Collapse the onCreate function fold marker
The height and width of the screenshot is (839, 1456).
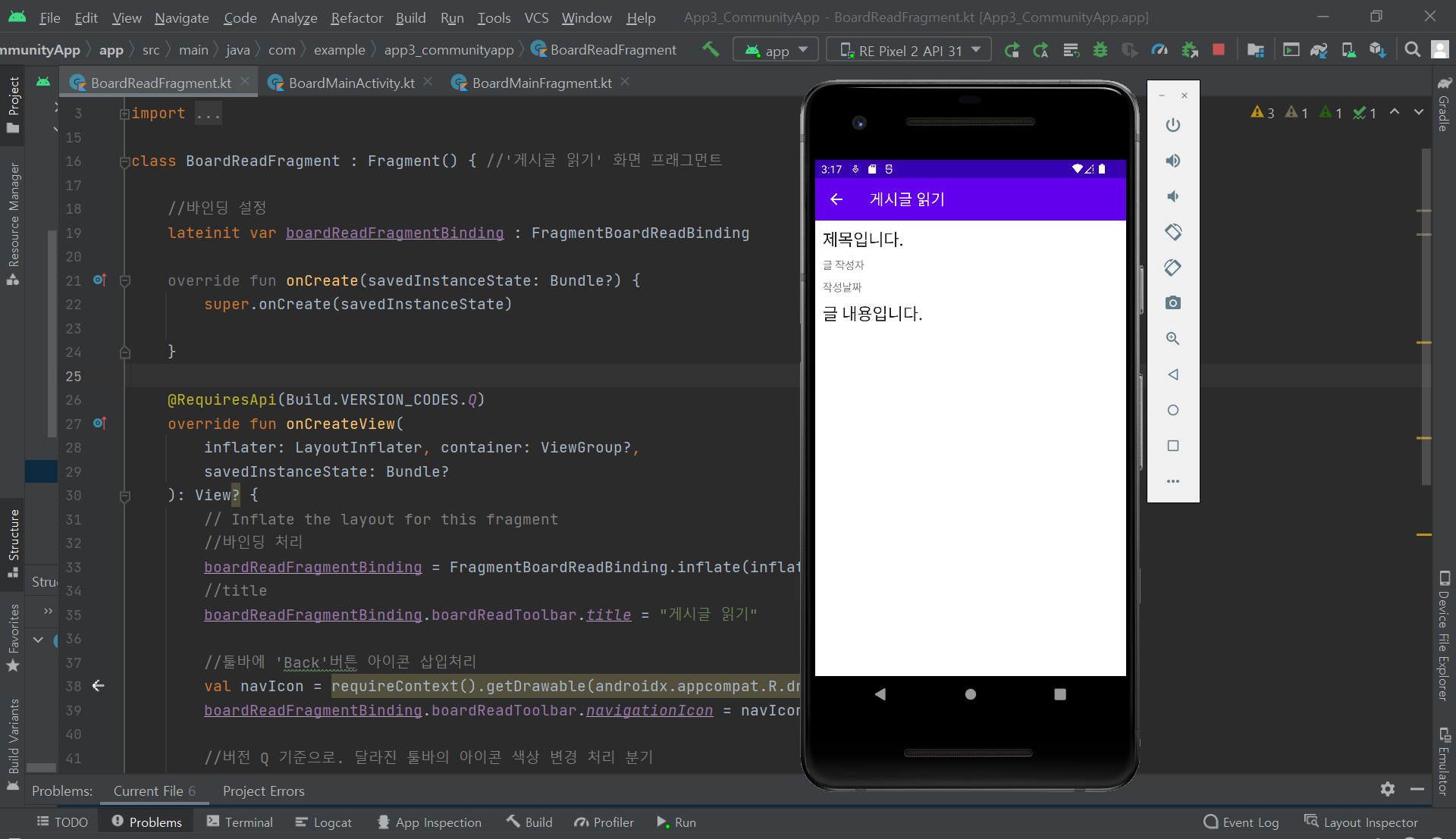125,280
